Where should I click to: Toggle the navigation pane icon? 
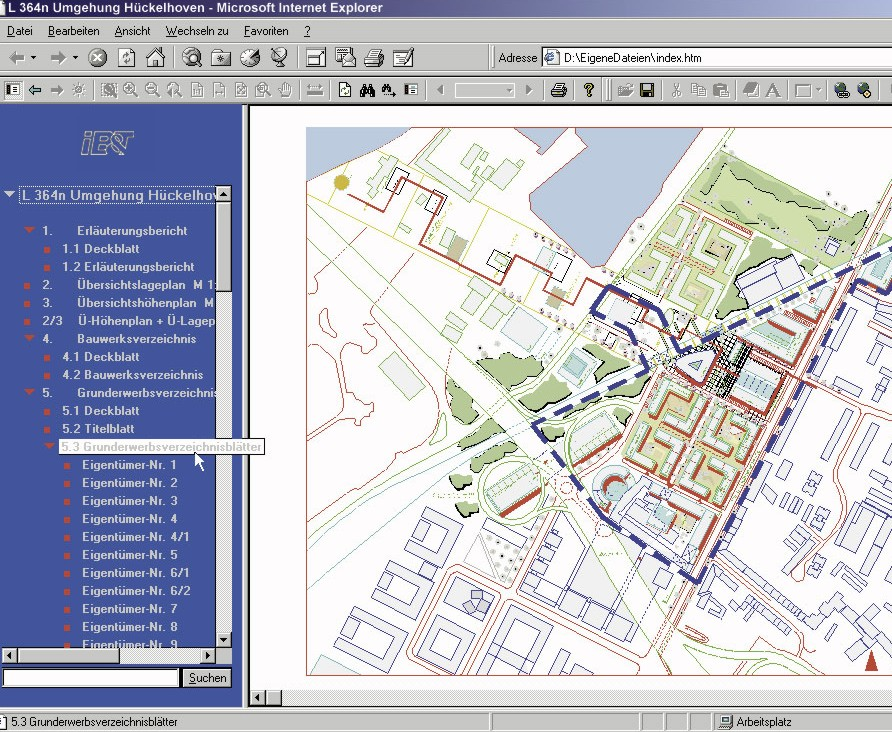click(x=13, y=90)
